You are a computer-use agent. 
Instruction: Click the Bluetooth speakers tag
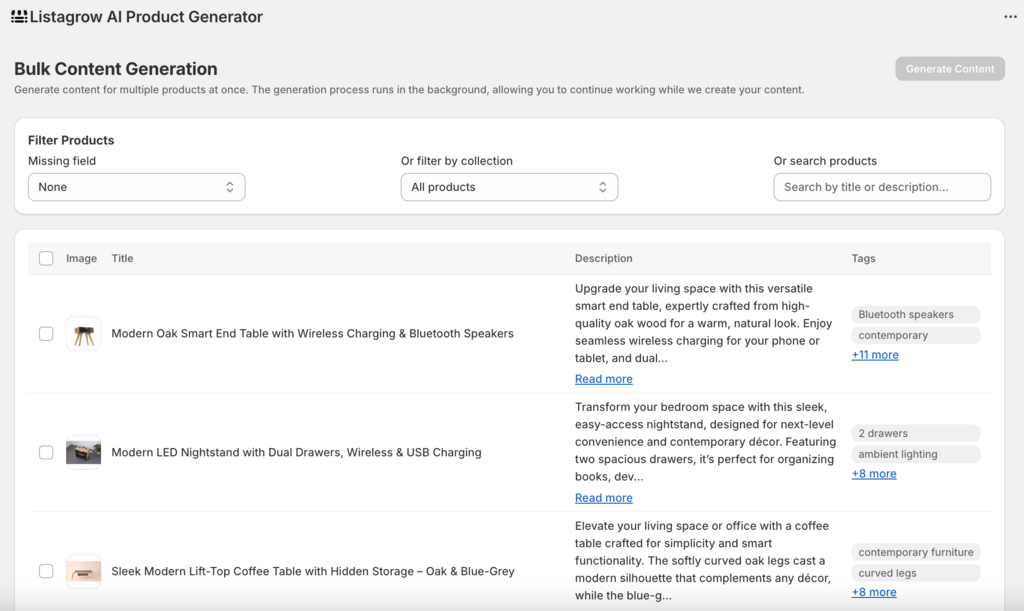point(906,314)
